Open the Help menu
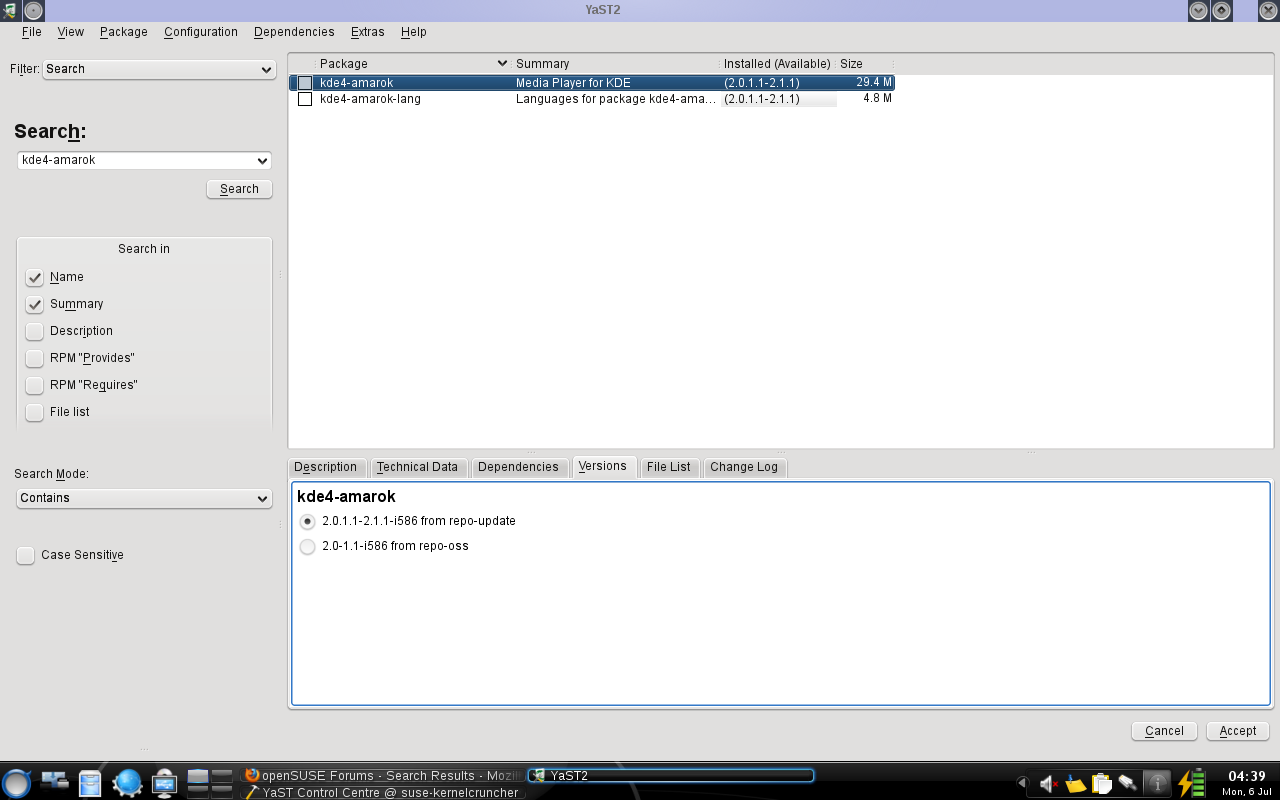Screen dimensions: 1280x800 pyautogui.click(x=414, y=32)
